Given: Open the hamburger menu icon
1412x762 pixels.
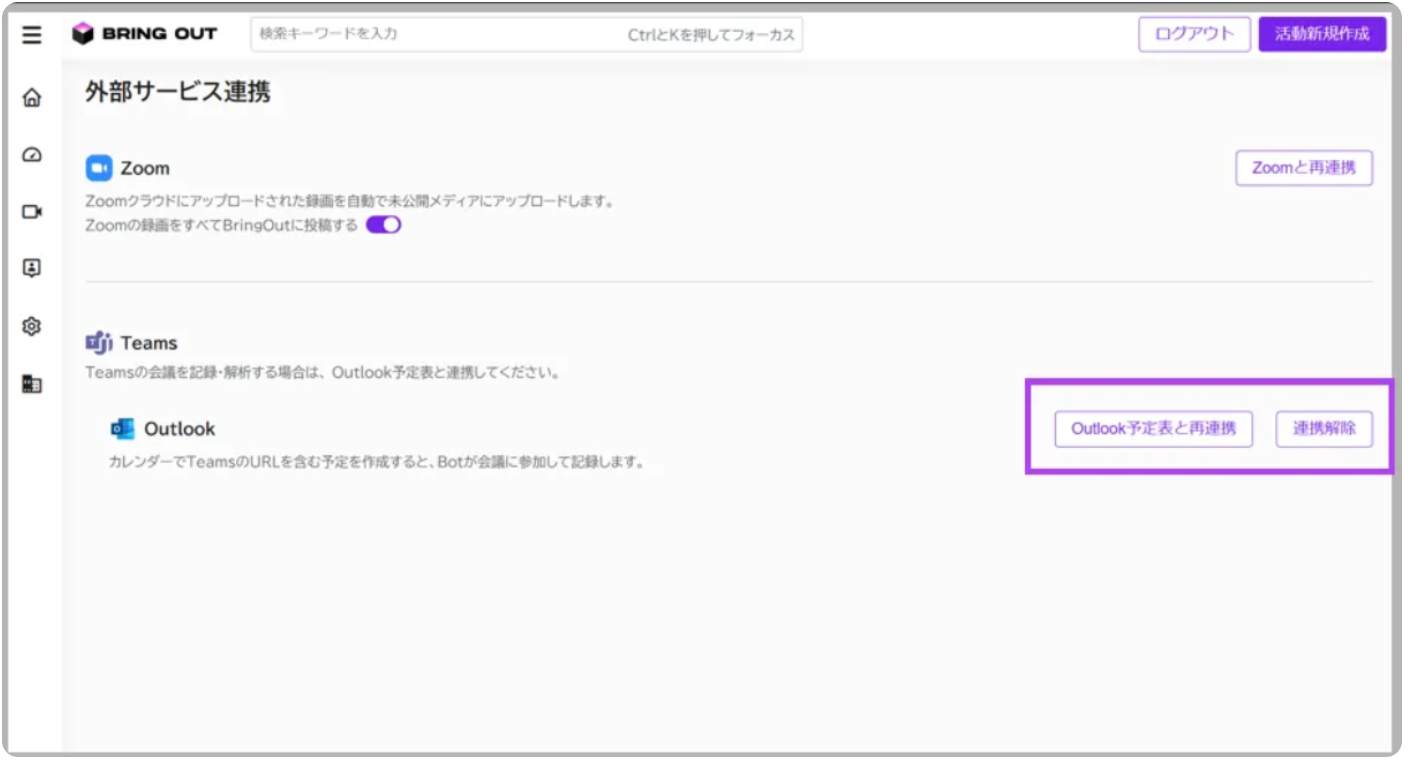Looking at the screenshot, I should point(32,35).
